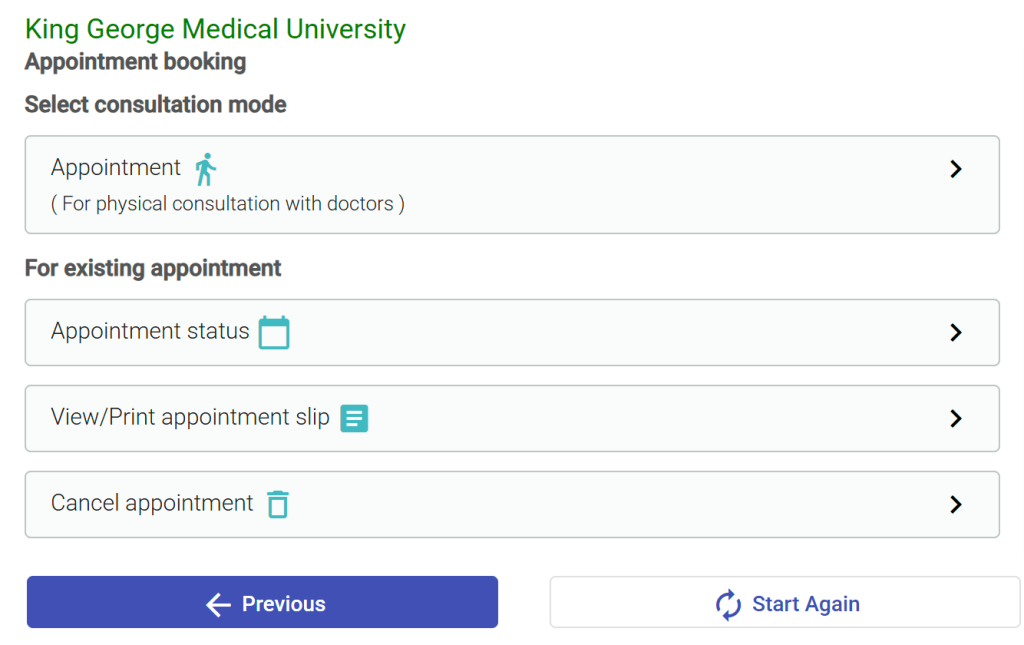
Task: Click the physical consultation with doctors description
Action: point(228,204)
